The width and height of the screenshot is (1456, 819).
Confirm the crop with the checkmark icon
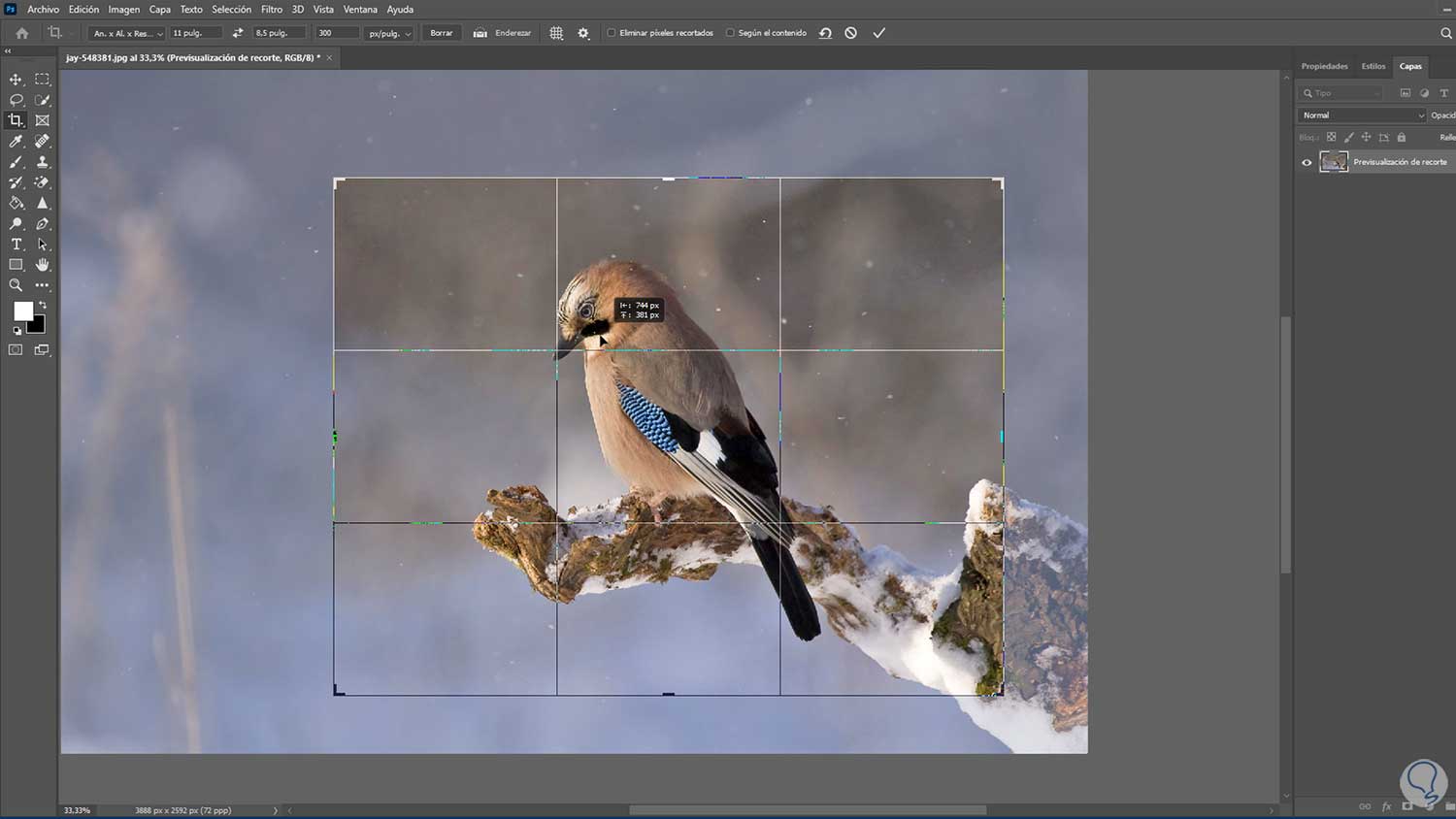click(x=878, y=33)
